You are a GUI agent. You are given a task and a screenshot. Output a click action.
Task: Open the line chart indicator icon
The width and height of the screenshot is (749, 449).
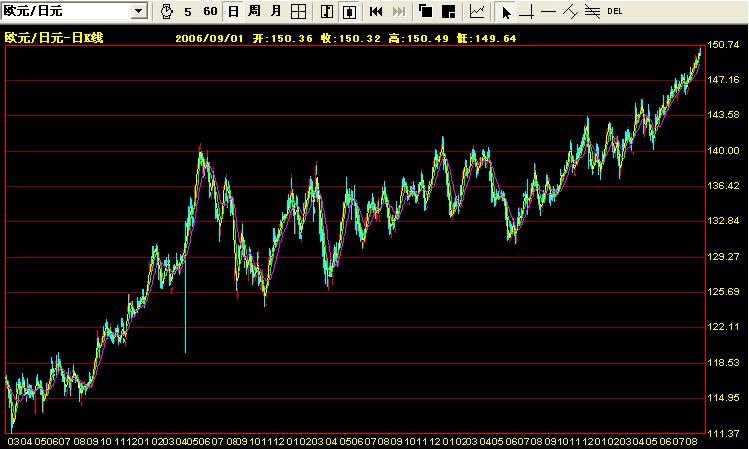pos(477,11)
